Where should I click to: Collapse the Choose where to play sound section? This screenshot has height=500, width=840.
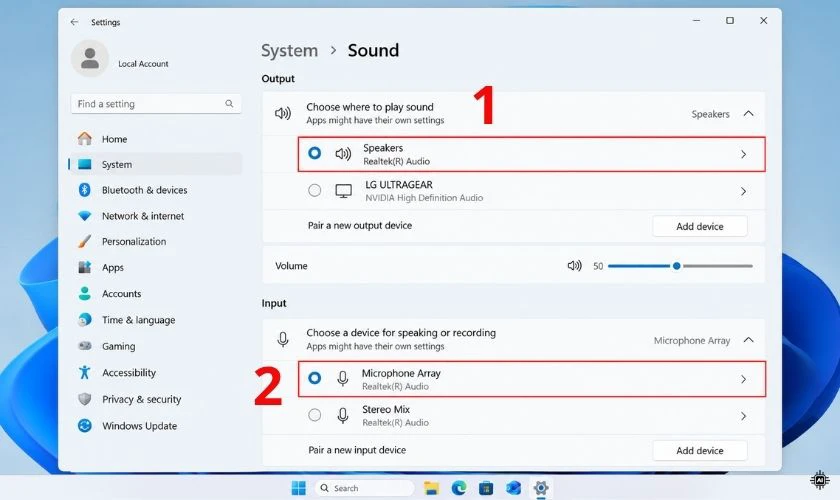click(x=748, y=114)
